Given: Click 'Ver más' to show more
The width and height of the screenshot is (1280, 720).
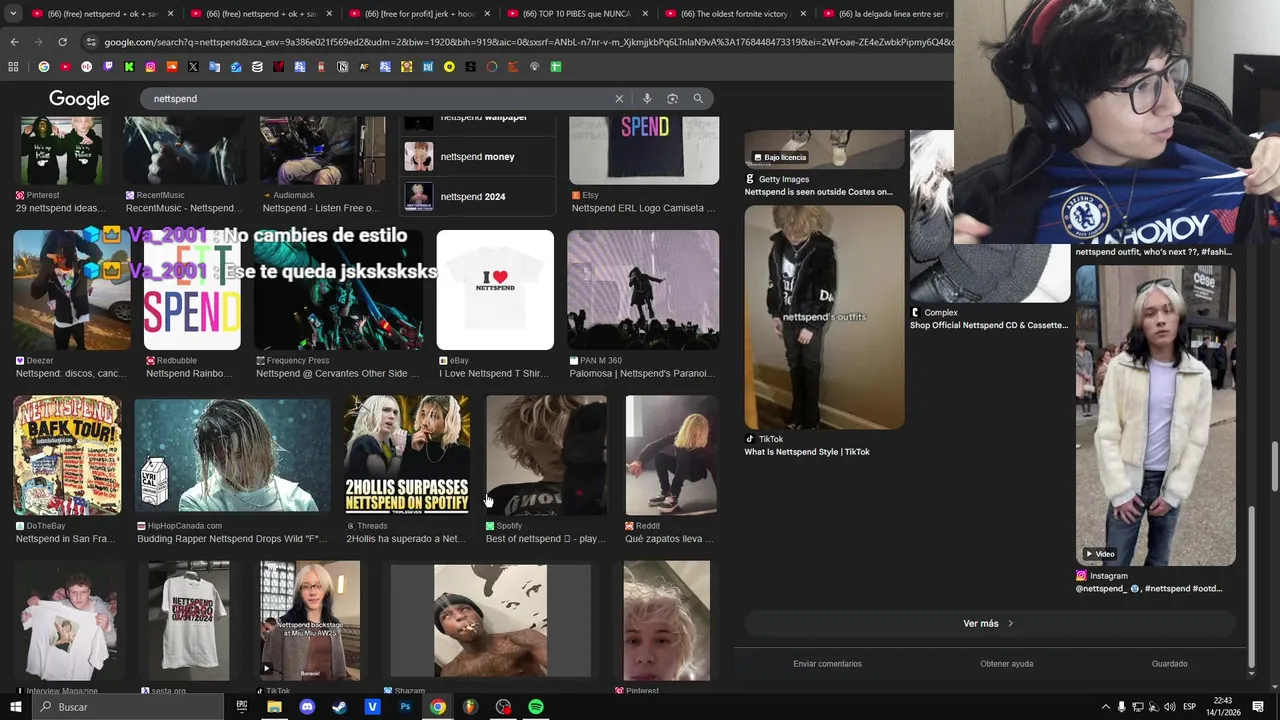Looking at the screenshot, I should pos(989,623).
